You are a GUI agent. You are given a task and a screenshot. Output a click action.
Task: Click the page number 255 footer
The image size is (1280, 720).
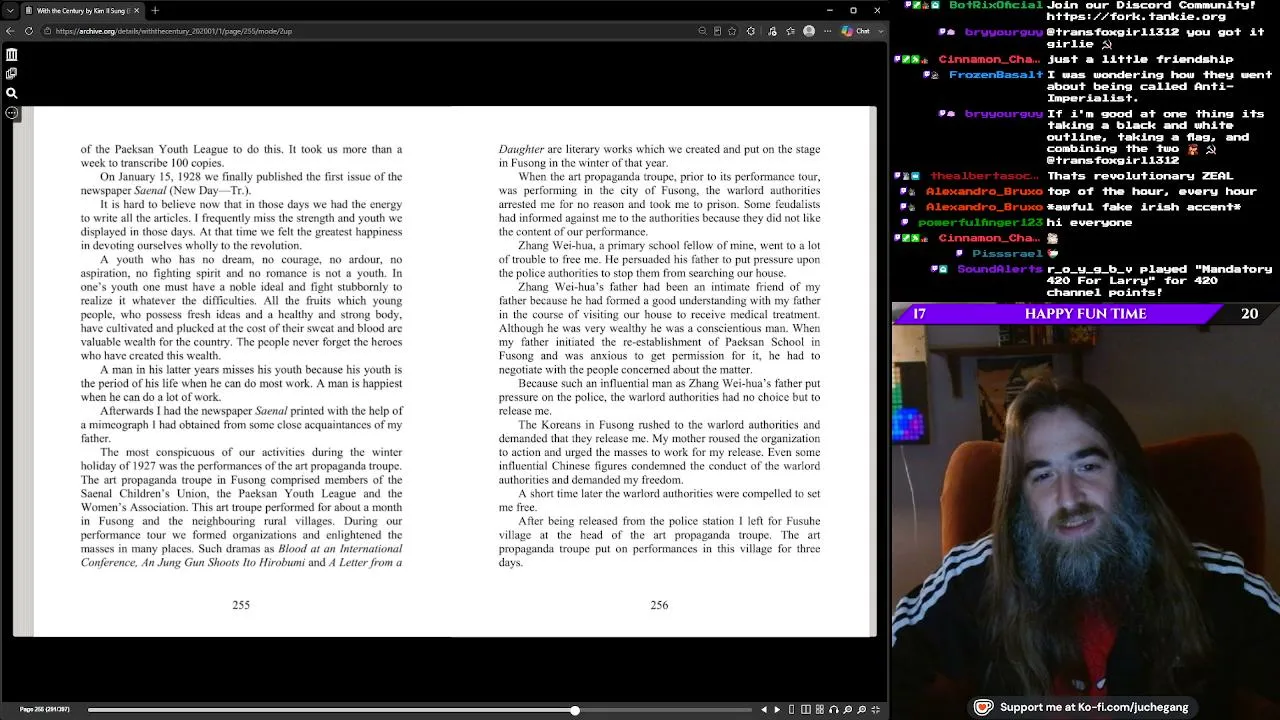(x=241, y=605)
